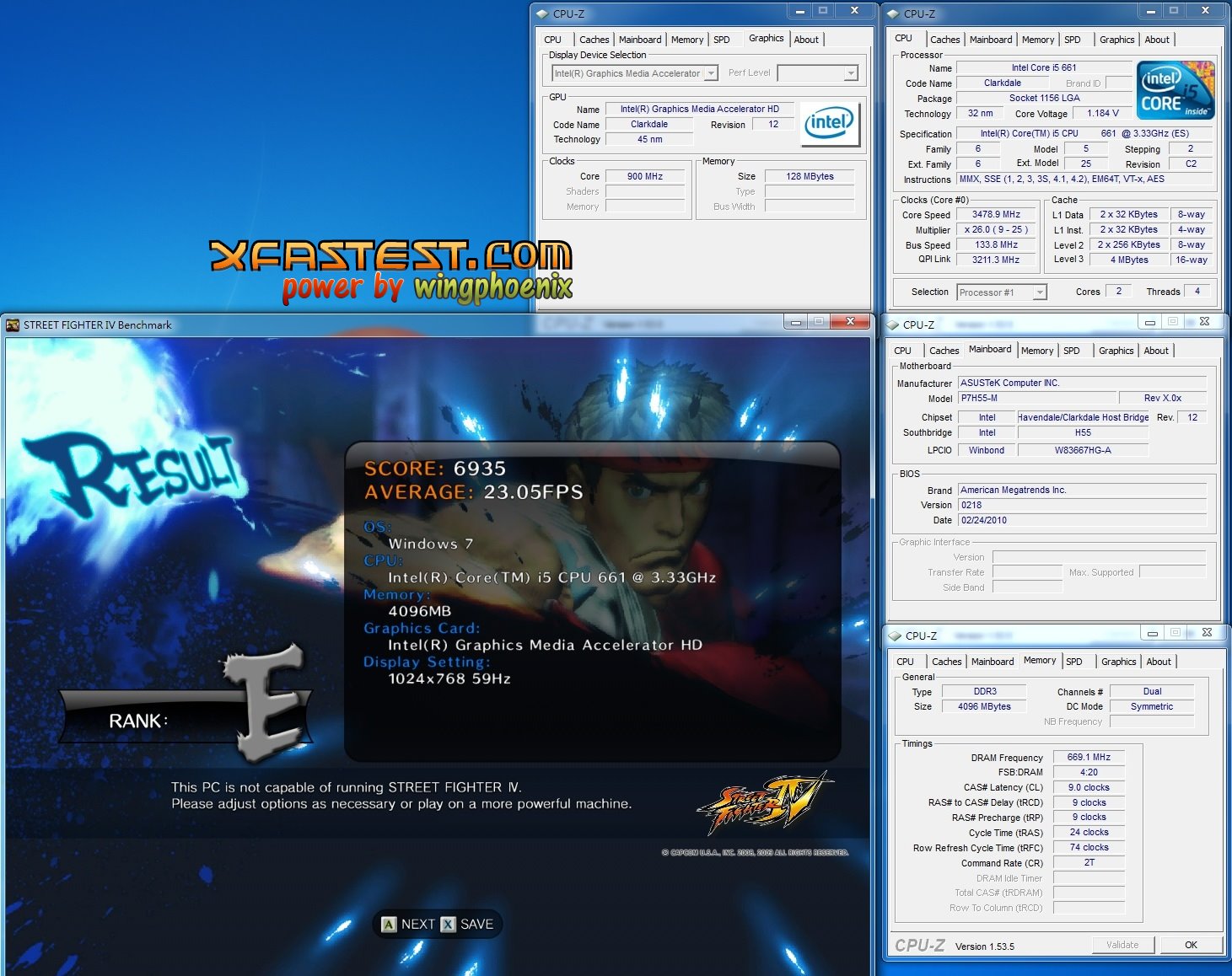1232x976 pixels.
Task: Click the blue X button icon beside SAVE
Action: tap(448, 925)
